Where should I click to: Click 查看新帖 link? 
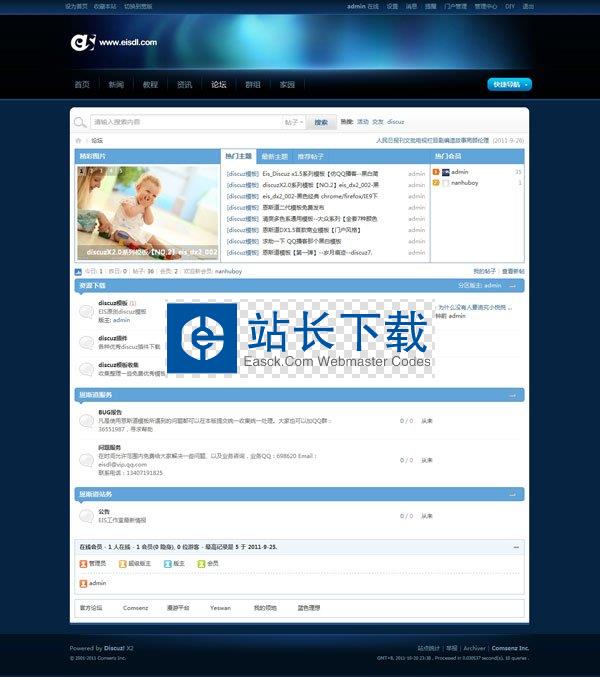[x=513, y=271]
